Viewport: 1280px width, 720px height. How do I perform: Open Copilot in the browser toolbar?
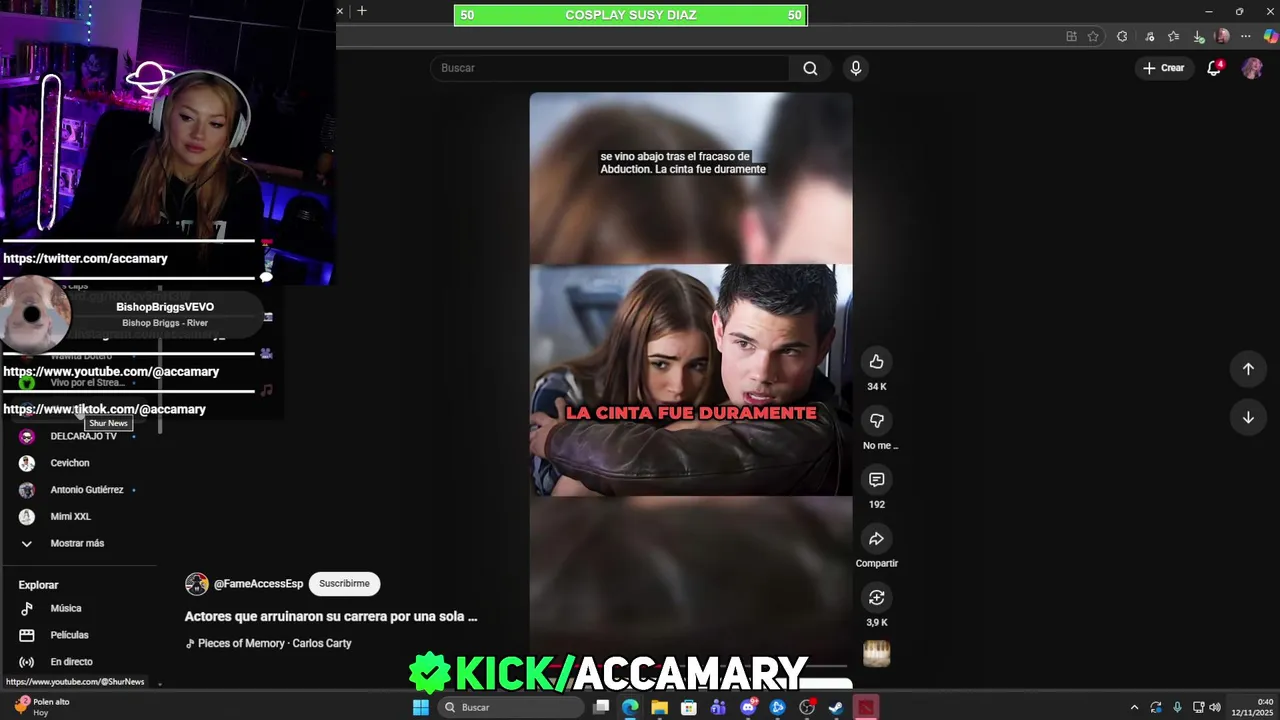coord(1270,36)
